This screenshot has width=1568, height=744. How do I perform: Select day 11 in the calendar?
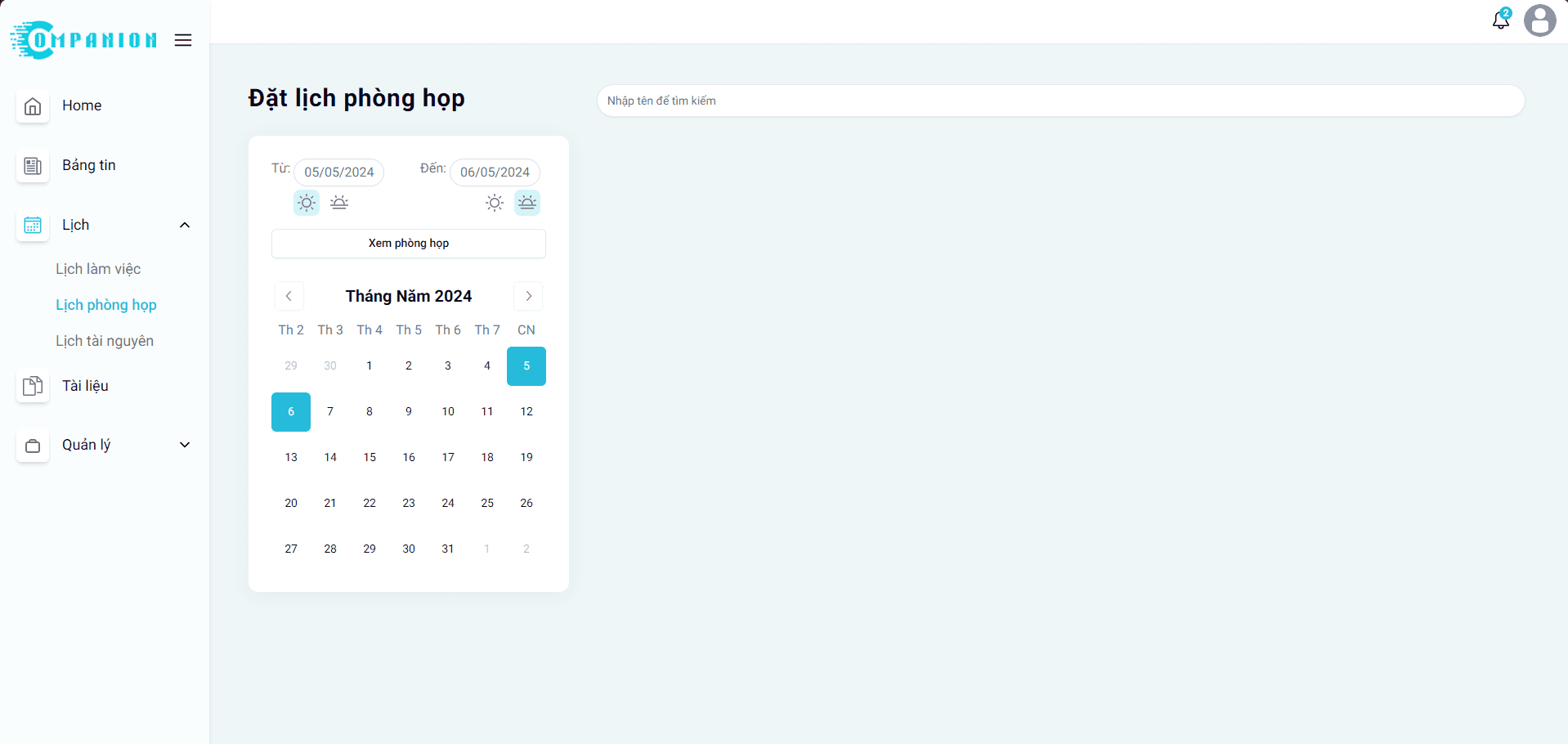pos(487,412)
